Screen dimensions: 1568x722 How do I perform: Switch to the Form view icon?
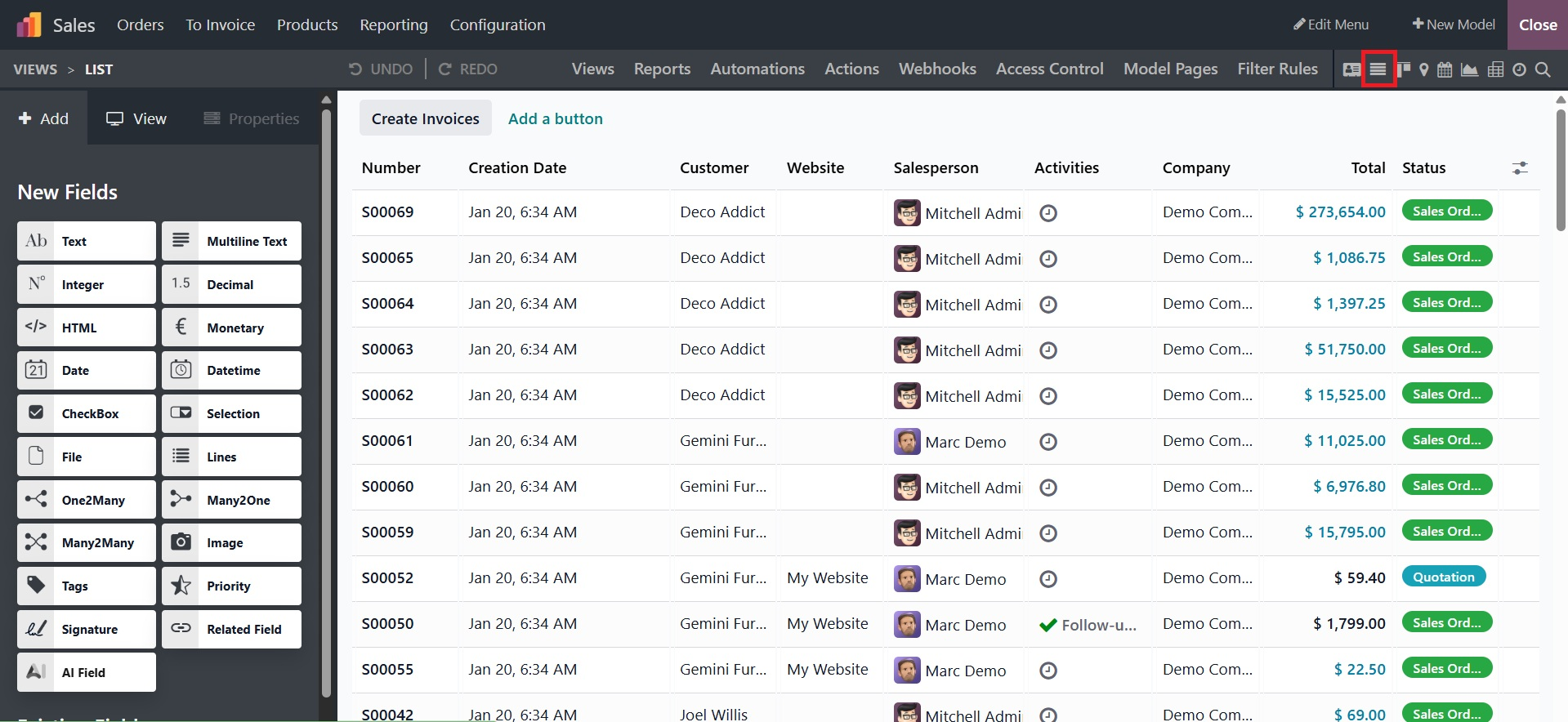click(x=1351, y=69)
